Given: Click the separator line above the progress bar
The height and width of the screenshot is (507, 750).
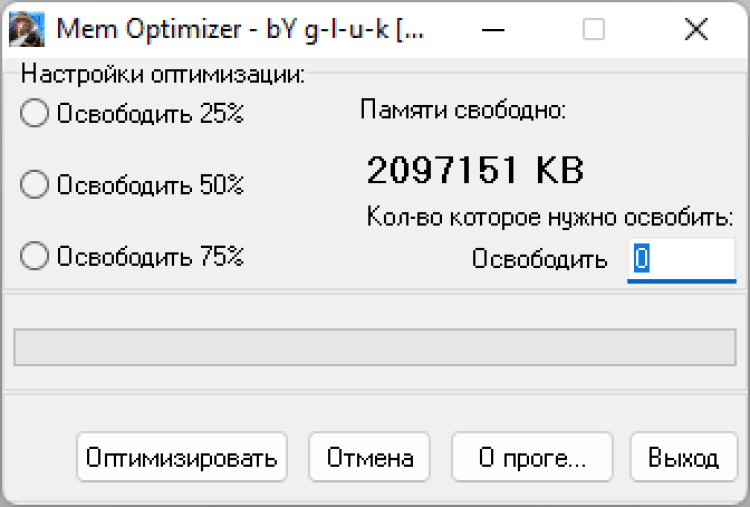Looking at the screenshot, I should coord(374,292).
